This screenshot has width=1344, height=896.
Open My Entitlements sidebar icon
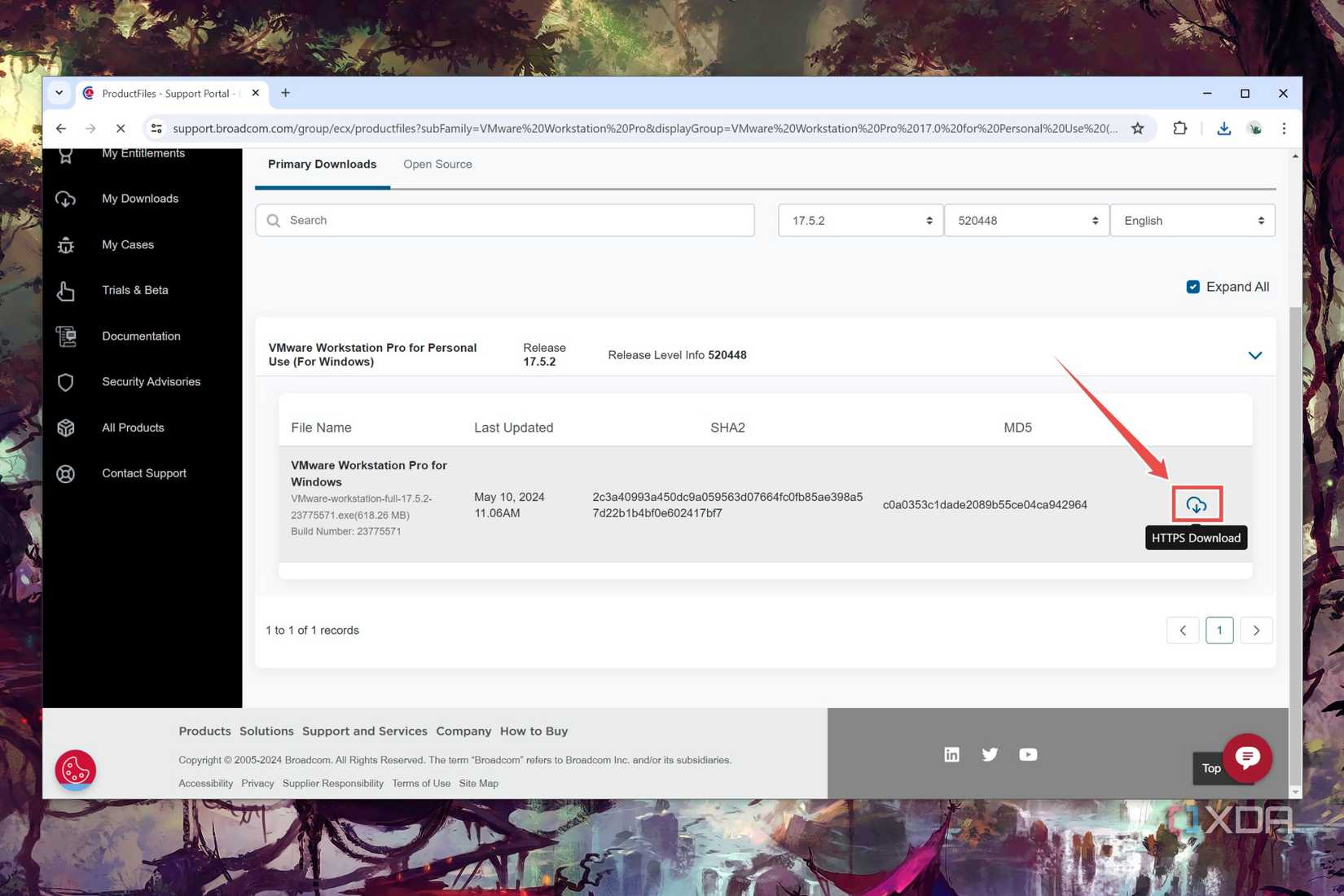(x=66, y=154)
